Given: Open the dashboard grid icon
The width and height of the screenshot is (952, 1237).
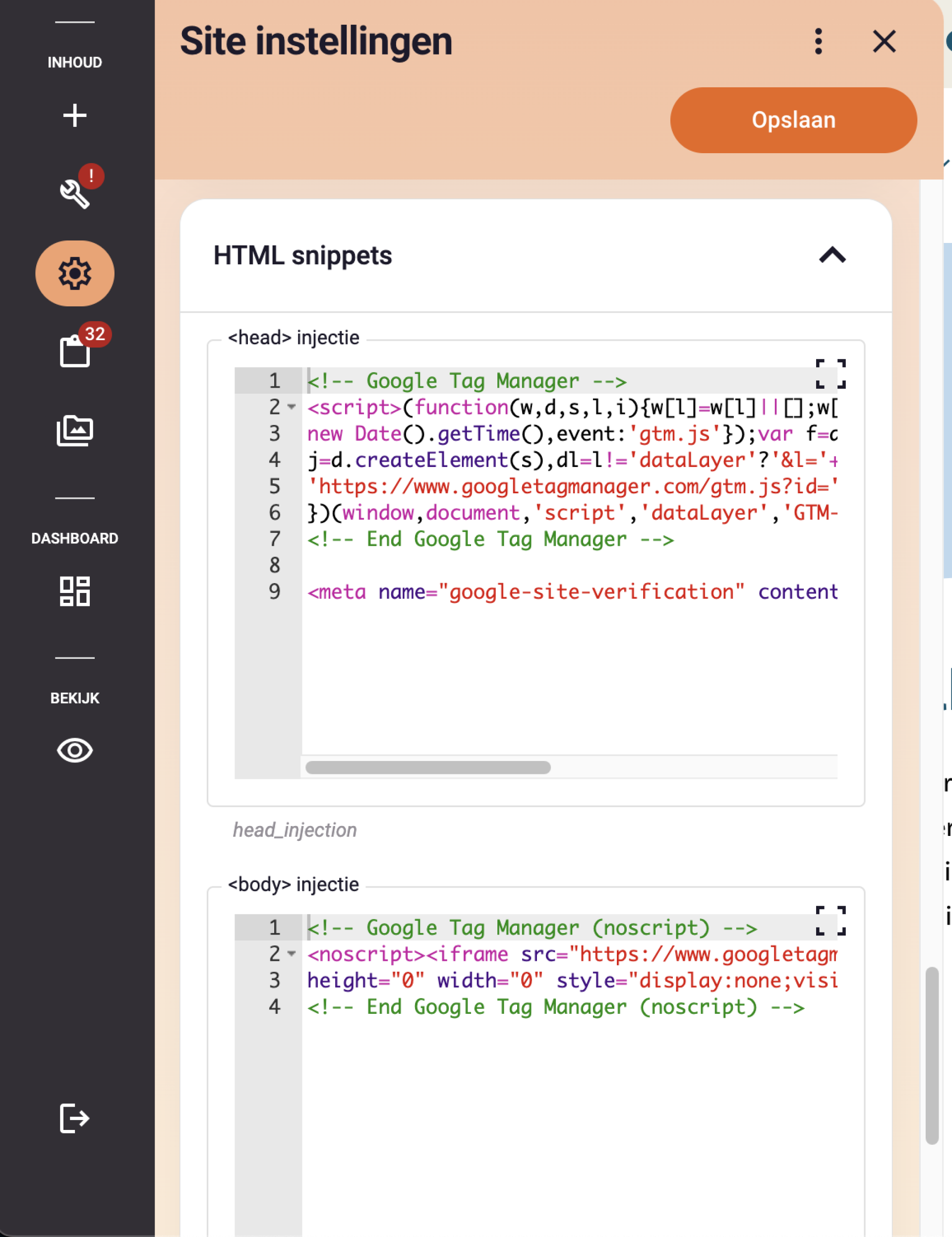Looking at the screenshot, I should (75, 591).
